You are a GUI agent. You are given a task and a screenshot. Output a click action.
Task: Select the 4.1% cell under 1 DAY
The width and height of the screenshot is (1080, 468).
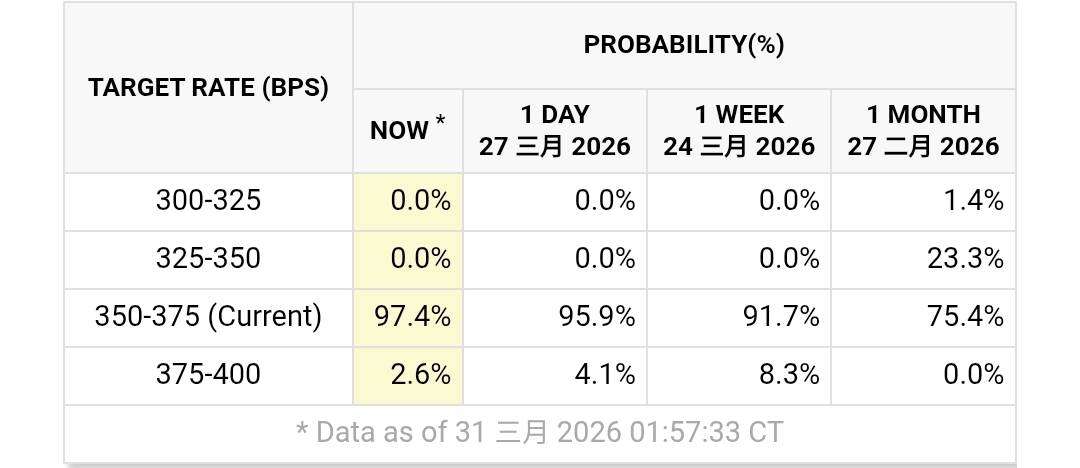coord(604,375)
